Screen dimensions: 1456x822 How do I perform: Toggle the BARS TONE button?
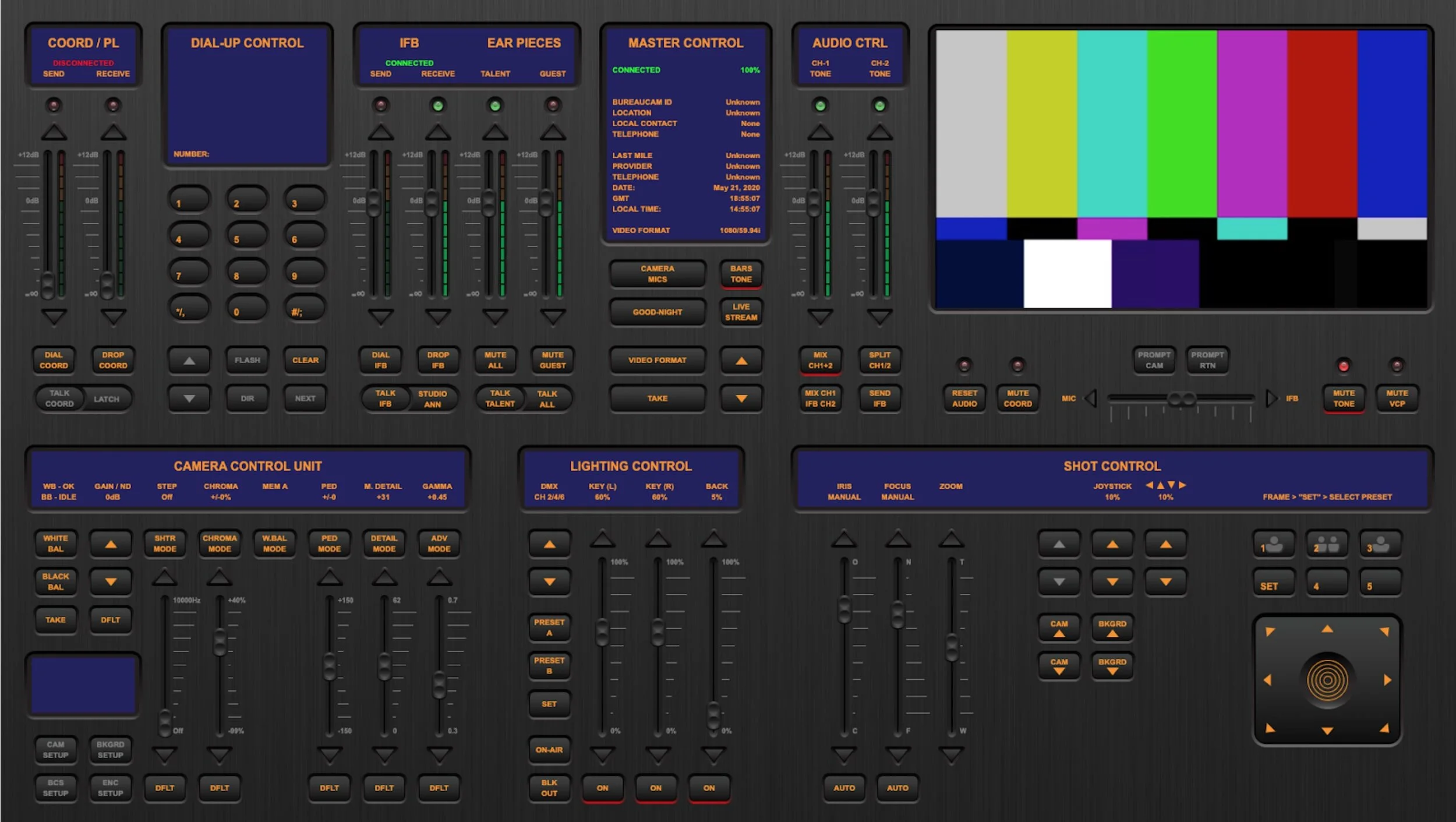pyautogui.click(x=740, y=274)
